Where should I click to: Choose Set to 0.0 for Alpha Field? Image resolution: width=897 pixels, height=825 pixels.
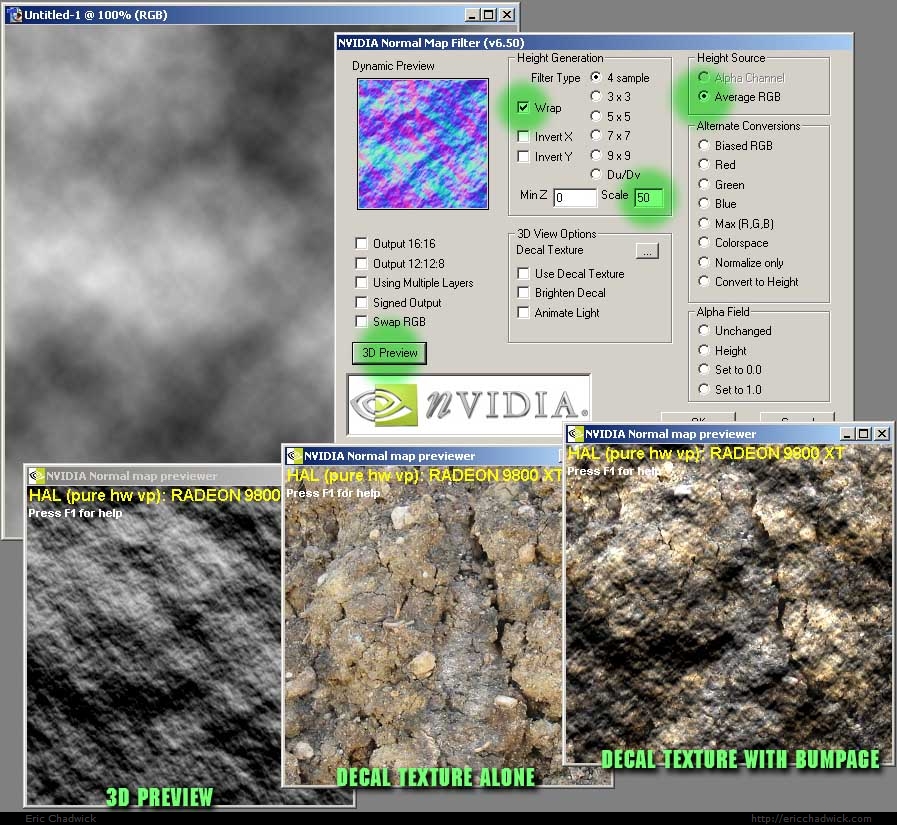[704, 370]
